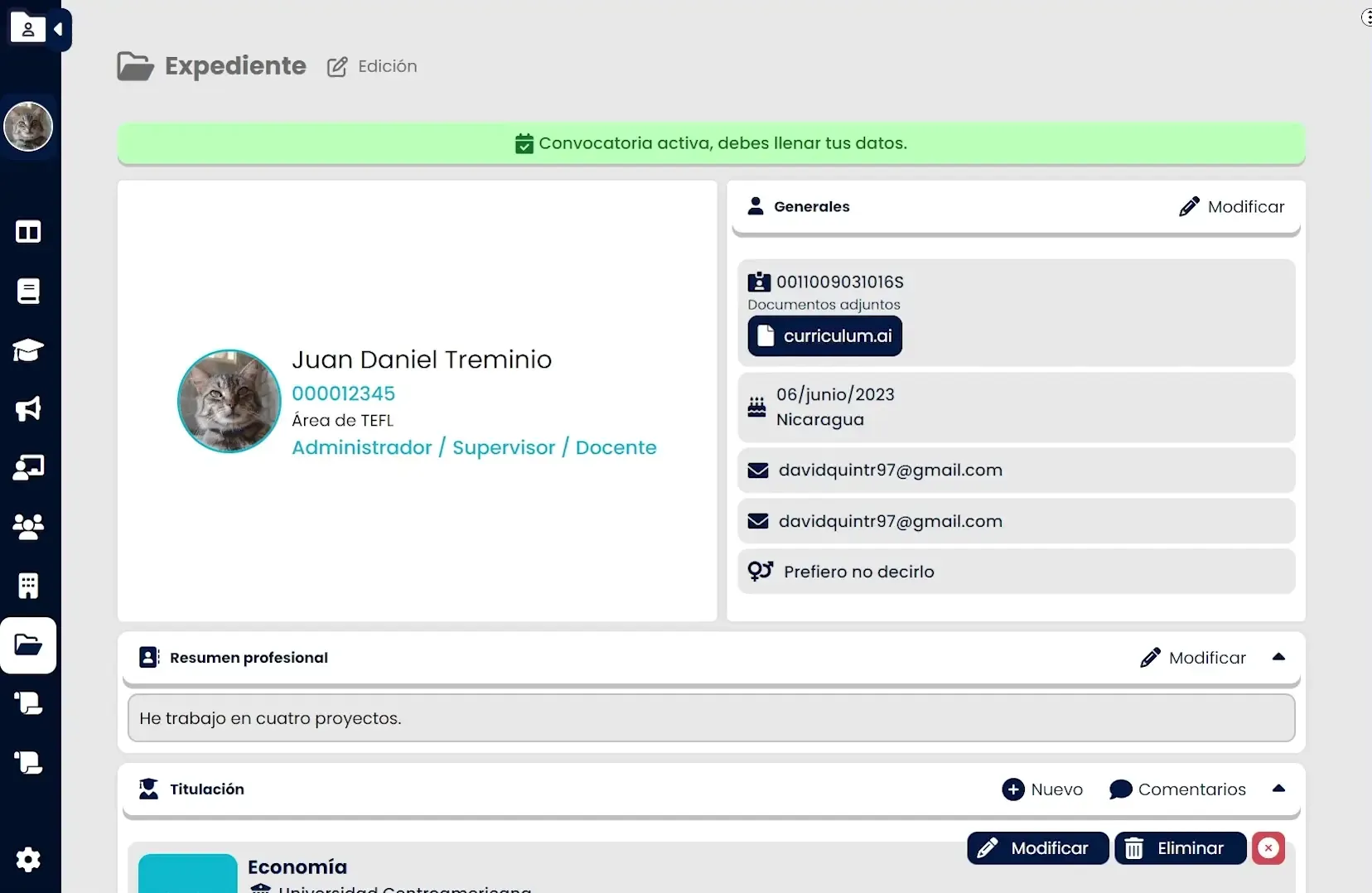Click the Edición edit icon in header
This screenshot has height=893, width=1372.
click(x=337, y=67)
